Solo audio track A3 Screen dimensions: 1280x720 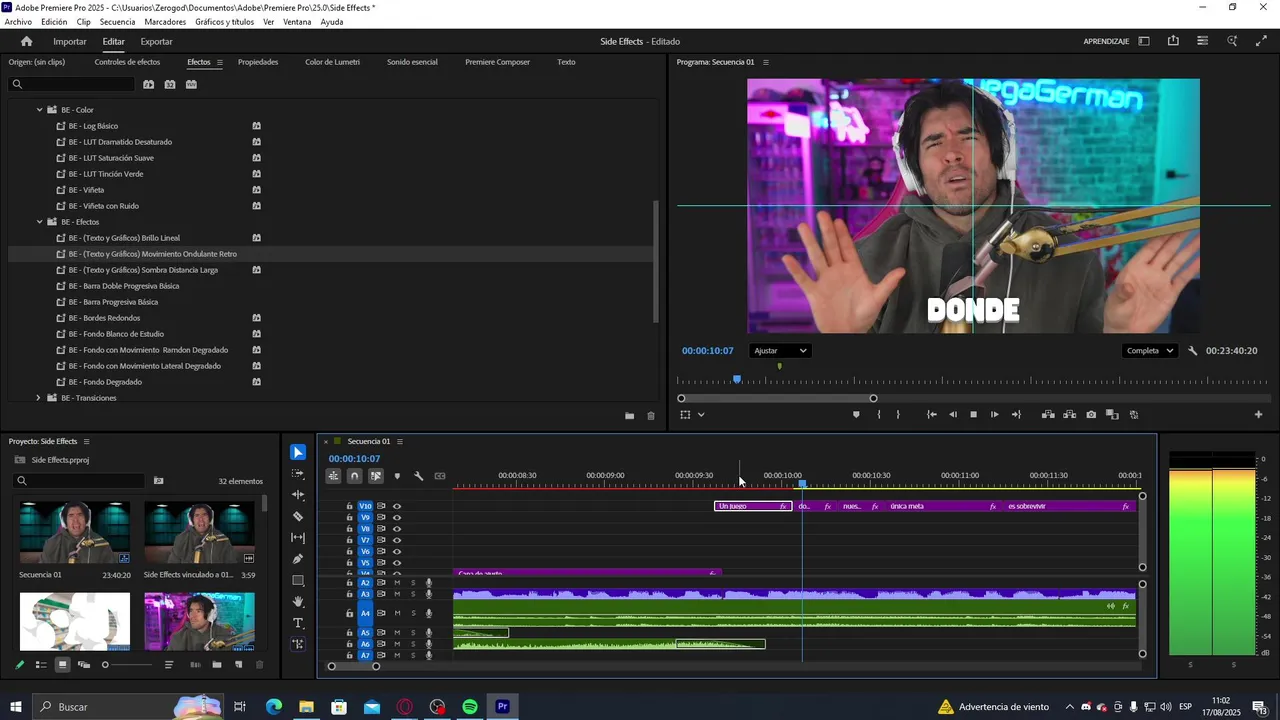tap(413, 594)
